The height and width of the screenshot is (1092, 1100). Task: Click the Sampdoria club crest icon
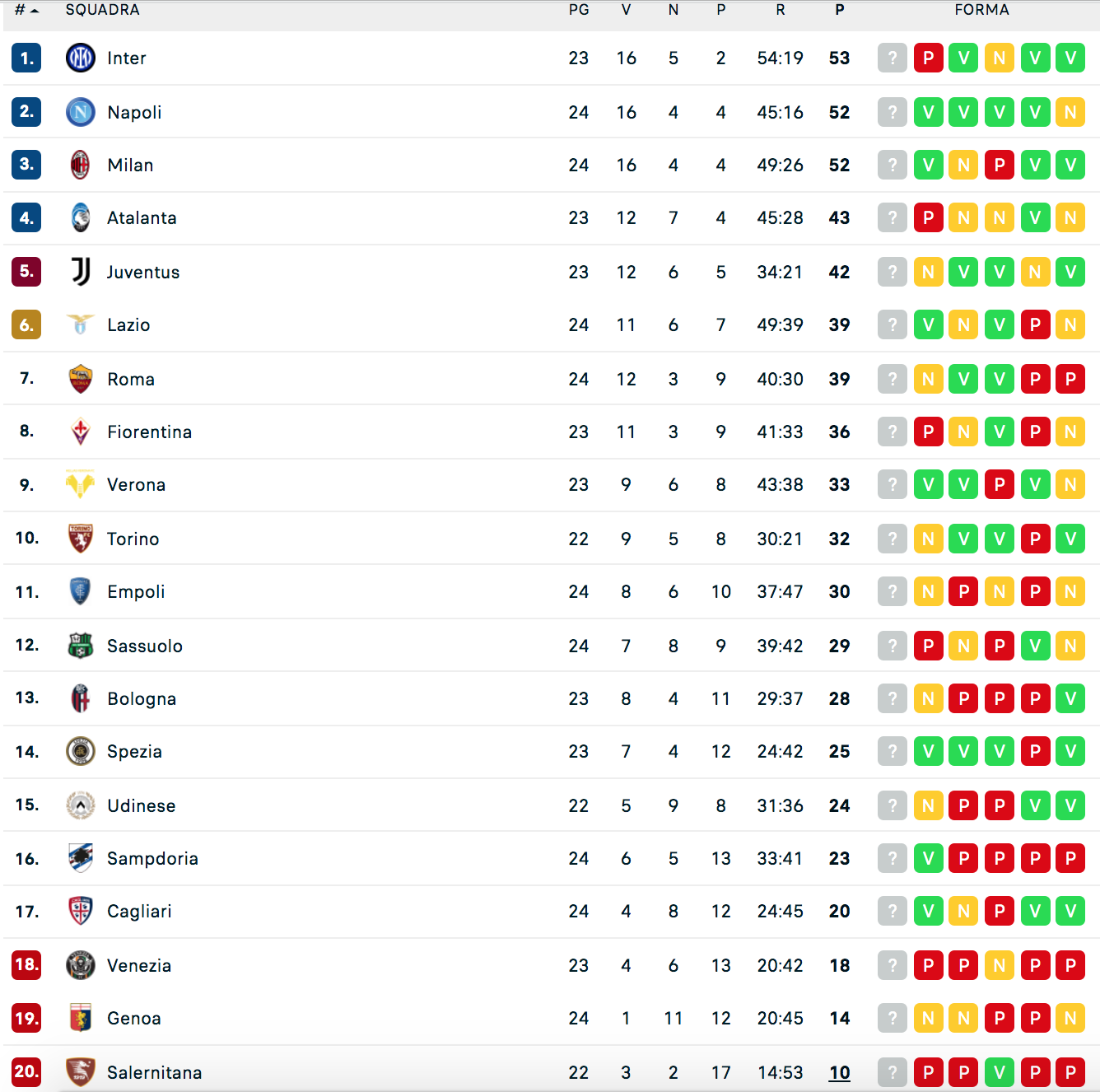(81, 858)
